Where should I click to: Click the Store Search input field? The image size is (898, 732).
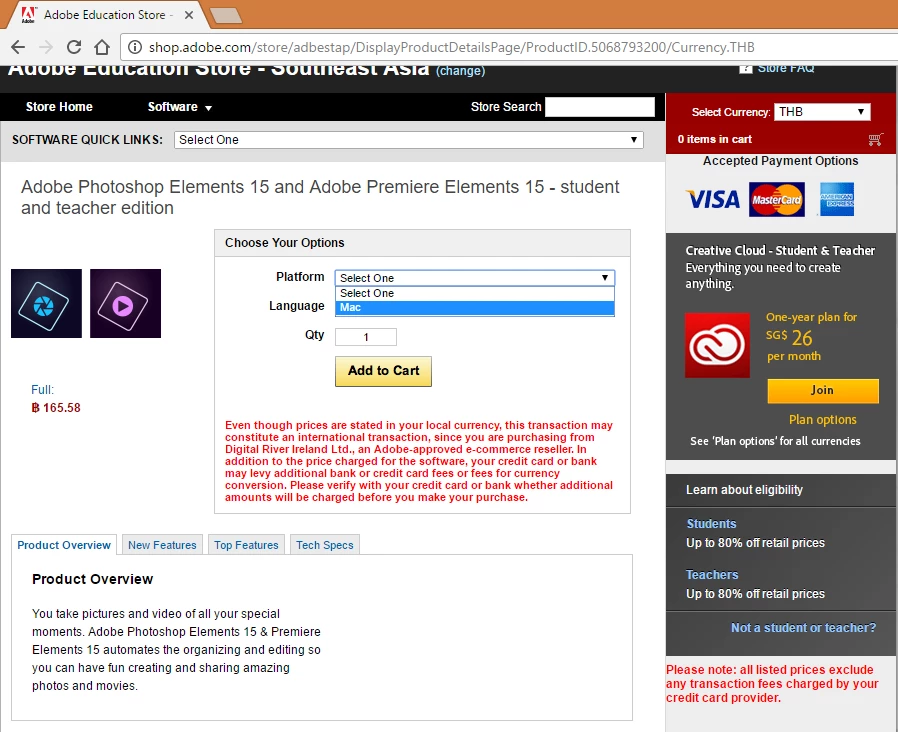pyautogui.click(x=600, y=107)
